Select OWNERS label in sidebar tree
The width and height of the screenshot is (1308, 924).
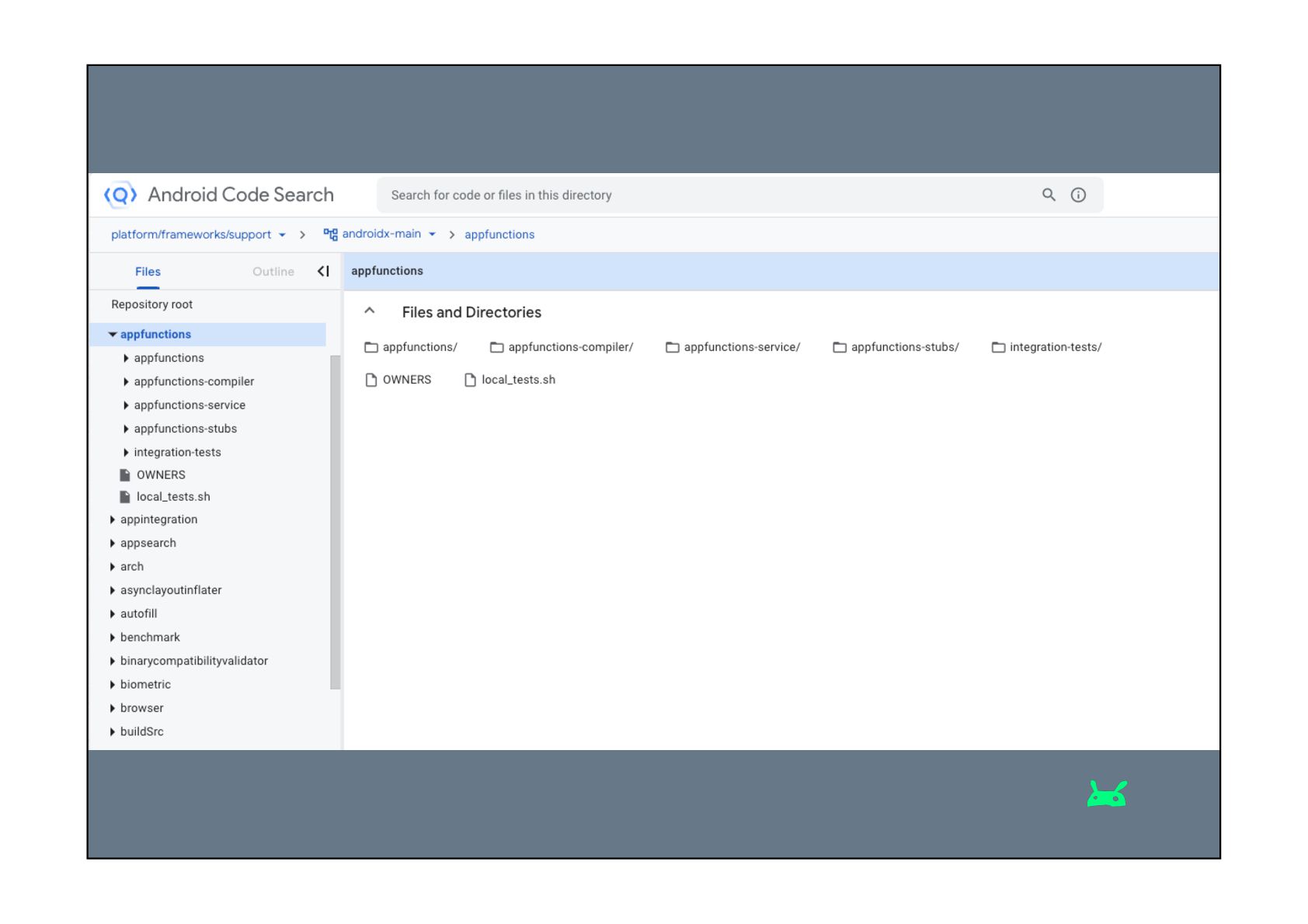pos(161,474)
